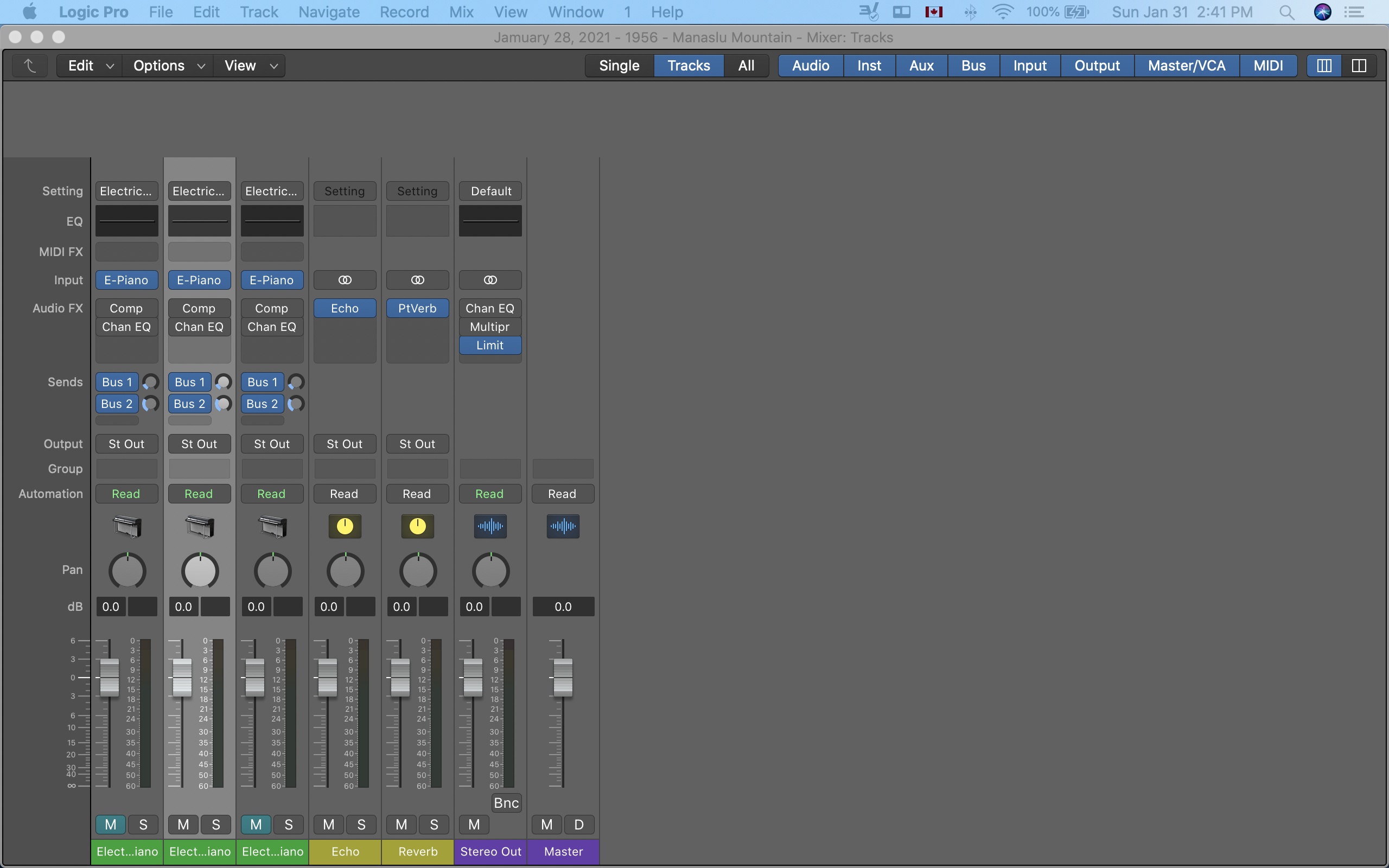The image size is (1389, 868).
Task: Mute the second Electric Piano channel
Action: (183, 825)
